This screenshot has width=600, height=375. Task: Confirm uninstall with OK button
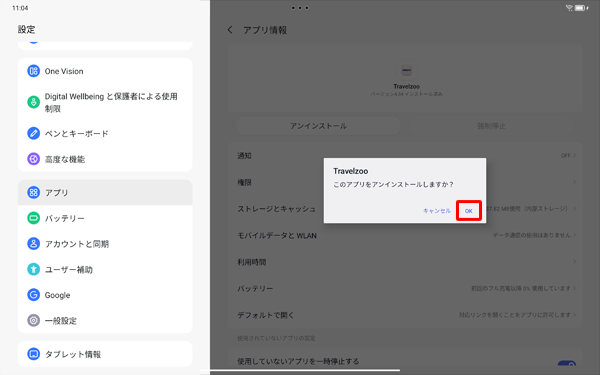(468, 210)
